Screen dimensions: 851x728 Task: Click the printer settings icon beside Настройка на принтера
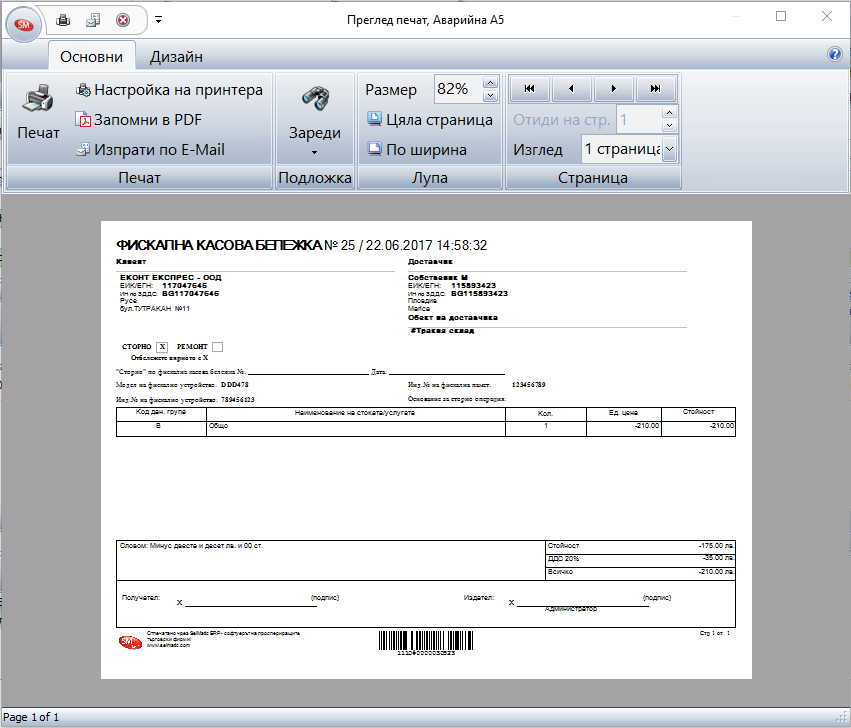83,90
